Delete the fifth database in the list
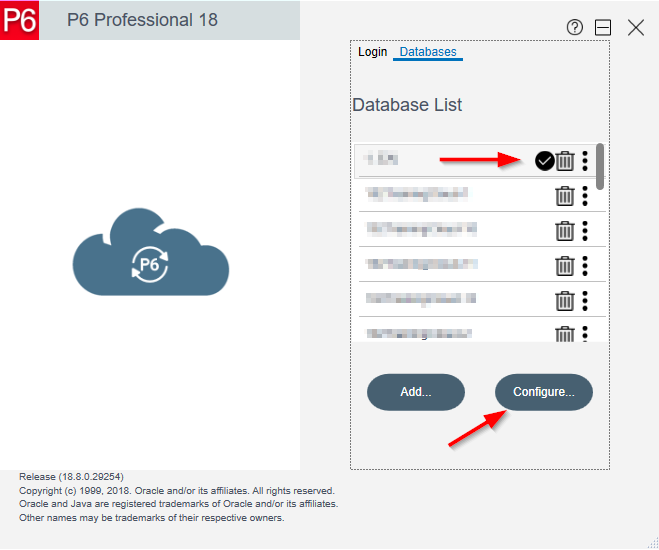659x550 pixels. [565, 300]
